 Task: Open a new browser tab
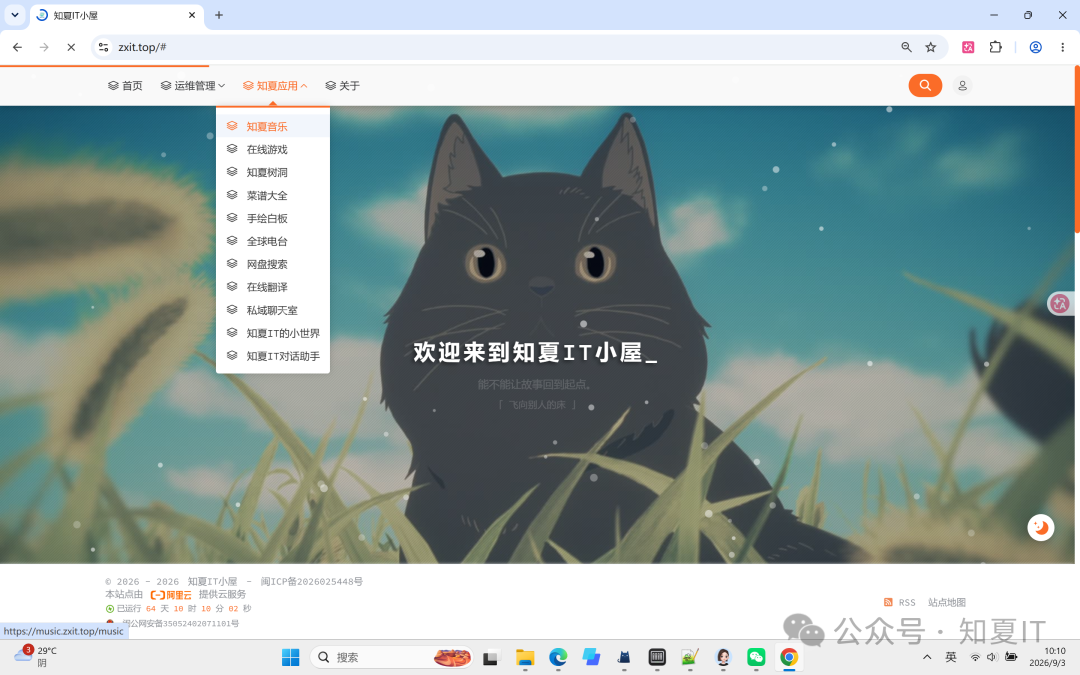pos(218,15)
